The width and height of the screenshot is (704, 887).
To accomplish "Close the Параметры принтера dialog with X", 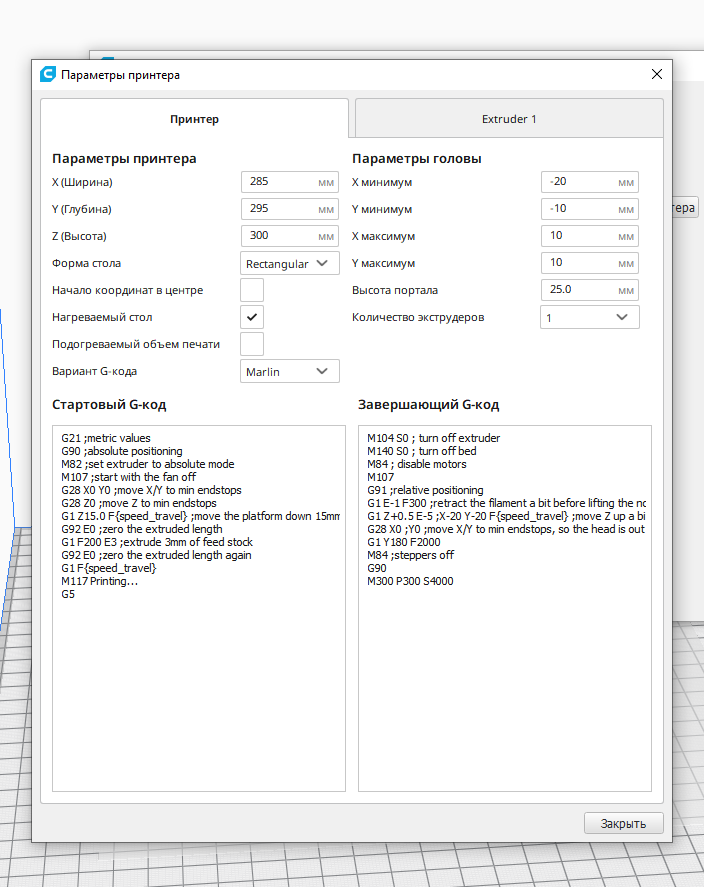I will (x=657, y=74).
